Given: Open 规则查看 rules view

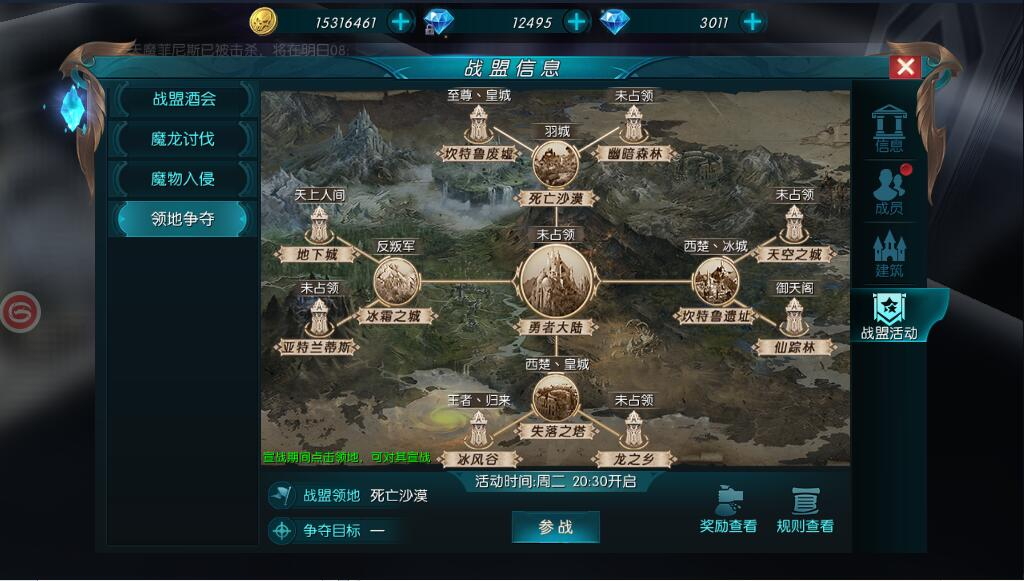Looking at the screenshot, I should tap(805, 510).
